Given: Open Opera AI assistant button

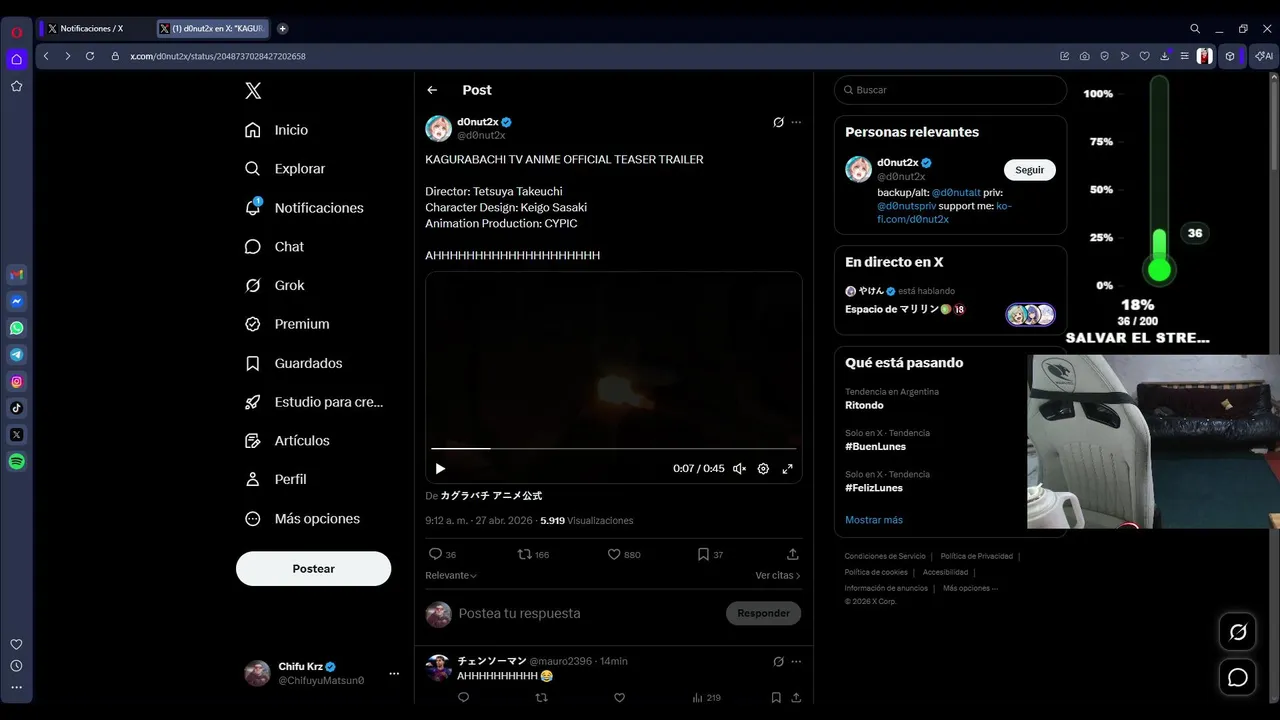Looking at the screenshot, I should point(1265,56).
